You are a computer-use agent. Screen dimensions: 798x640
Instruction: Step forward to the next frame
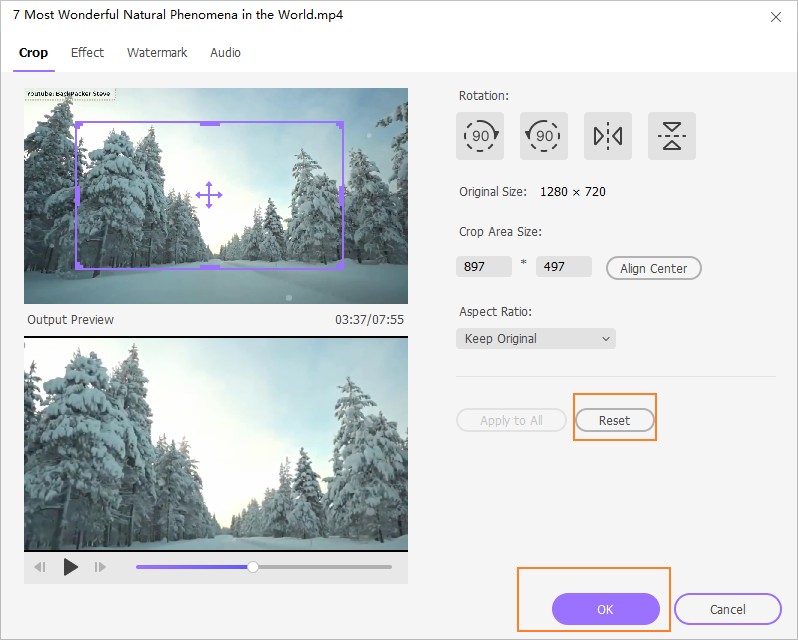(100, 567)
